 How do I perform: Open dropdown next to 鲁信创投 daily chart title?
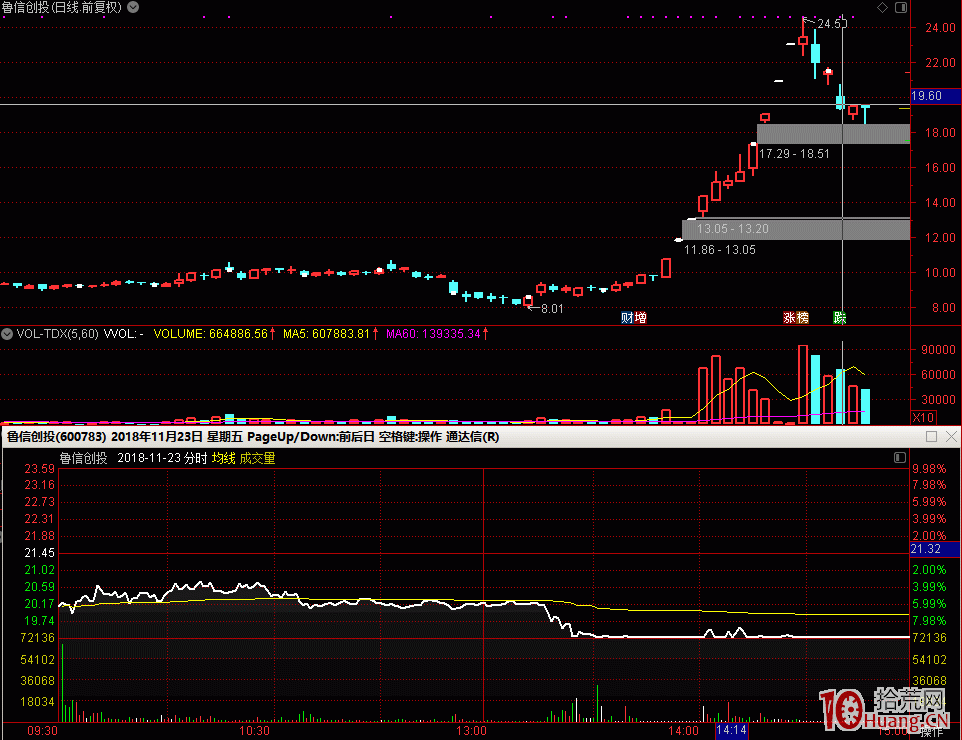tap(134, 7)
